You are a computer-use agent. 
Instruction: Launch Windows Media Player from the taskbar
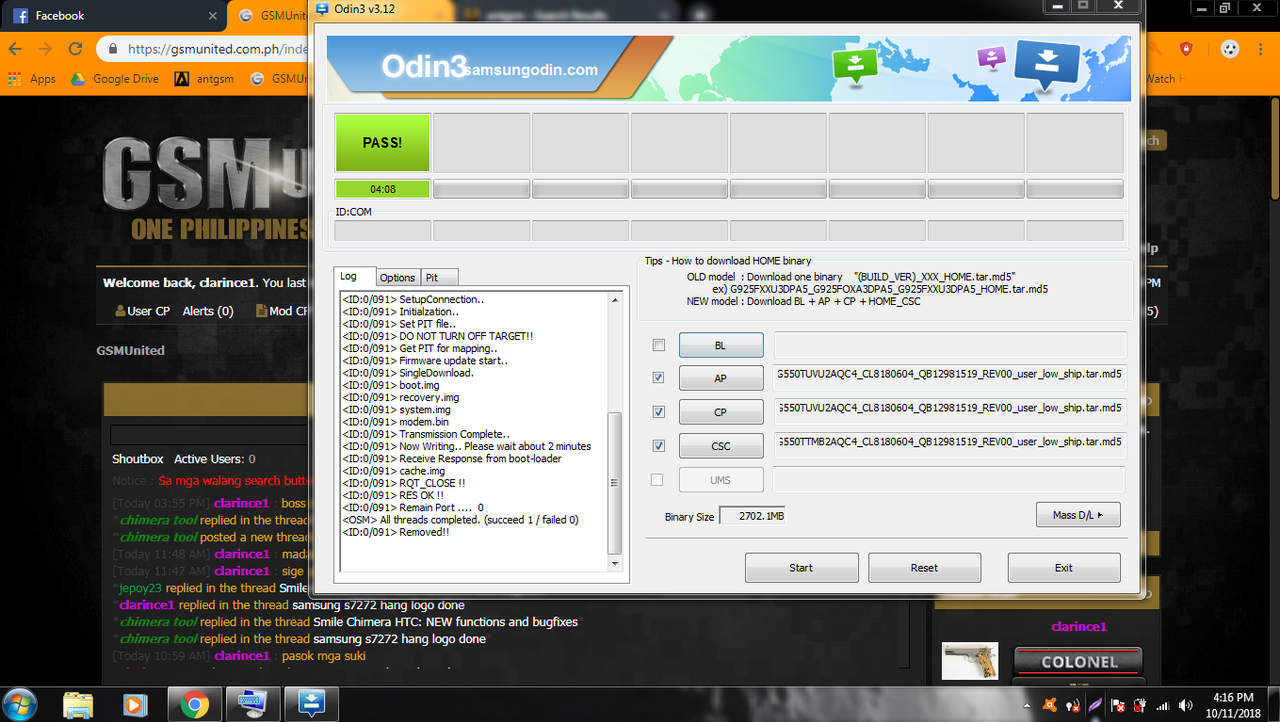[x=135, y=704]
